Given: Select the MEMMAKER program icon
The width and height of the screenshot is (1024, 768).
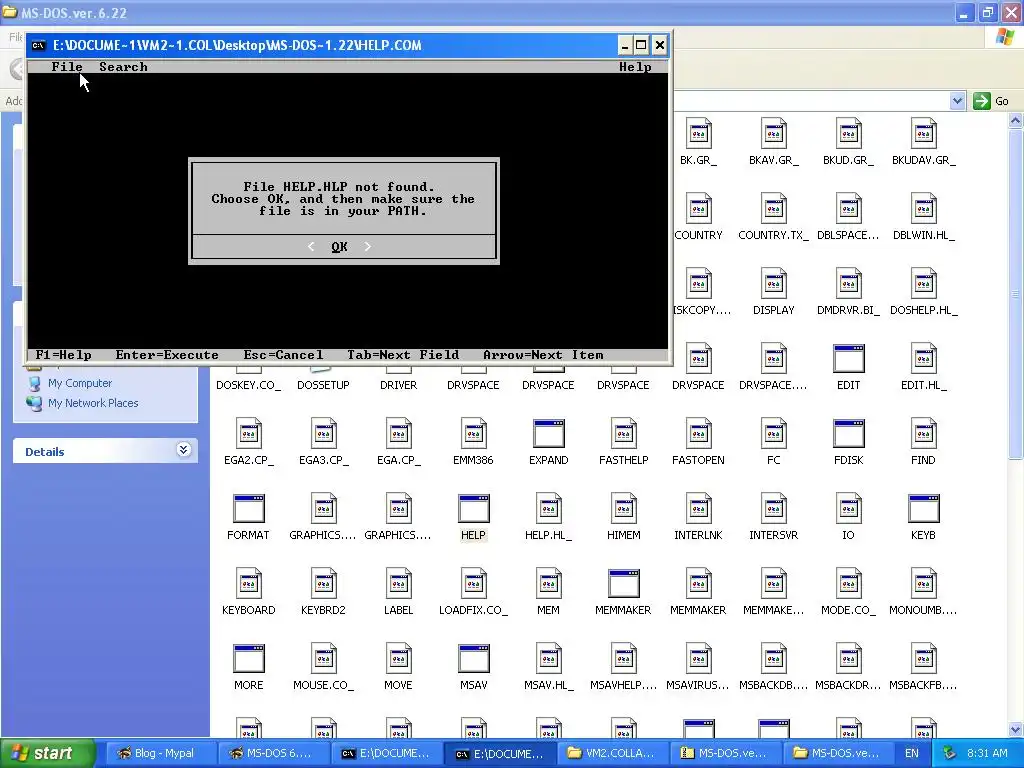Looking at the screenshot, I should pyautogui.click(x=624, y=584).
